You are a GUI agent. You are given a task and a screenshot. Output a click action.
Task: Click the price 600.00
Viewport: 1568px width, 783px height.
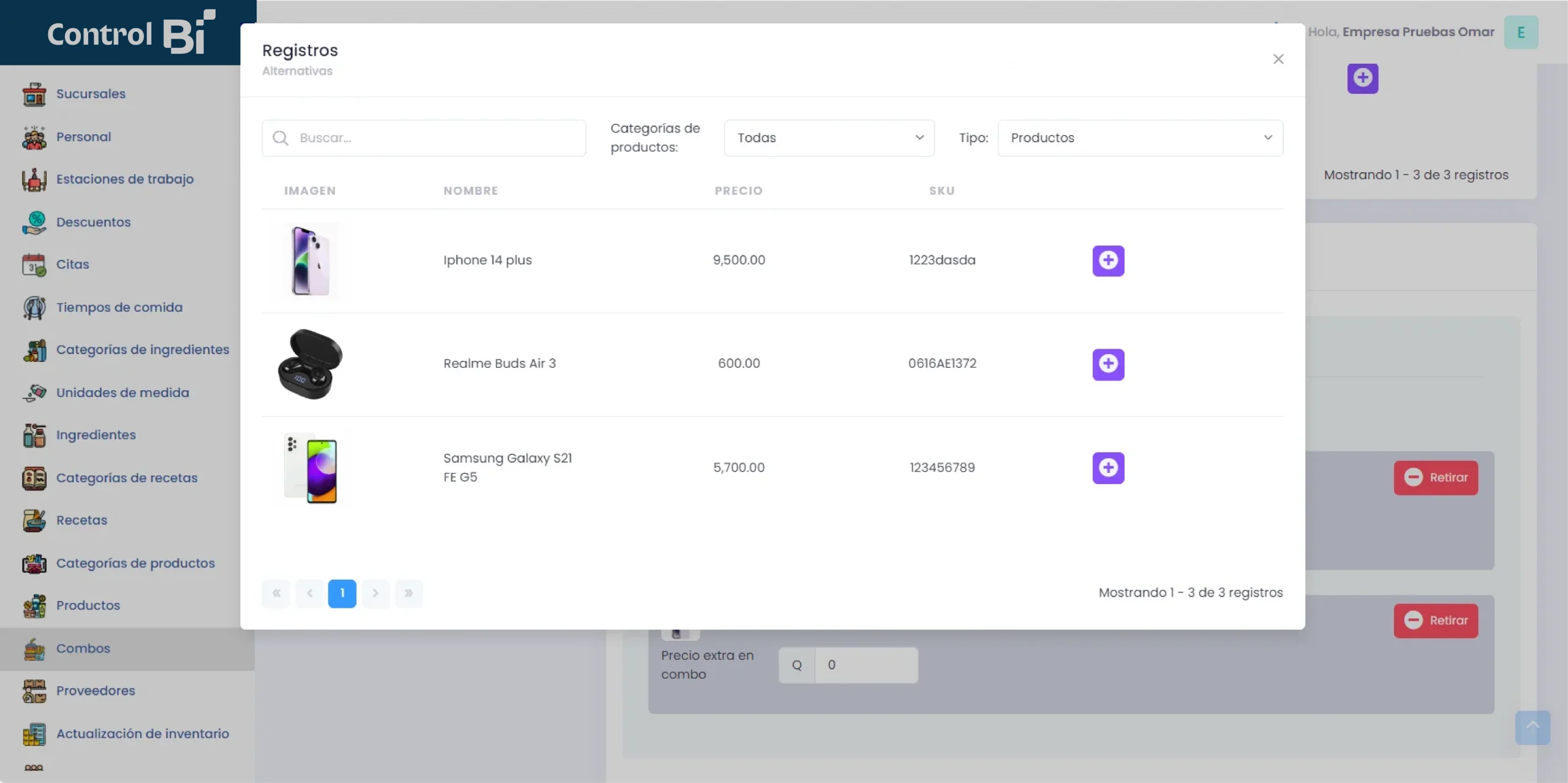739,363
